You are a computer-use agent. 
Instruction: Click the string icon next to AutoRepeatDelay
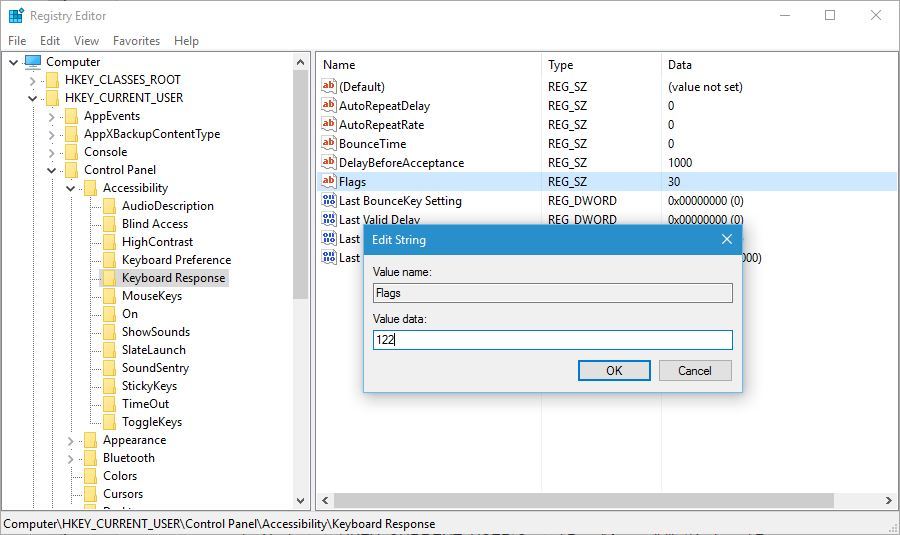coord(329,105)
